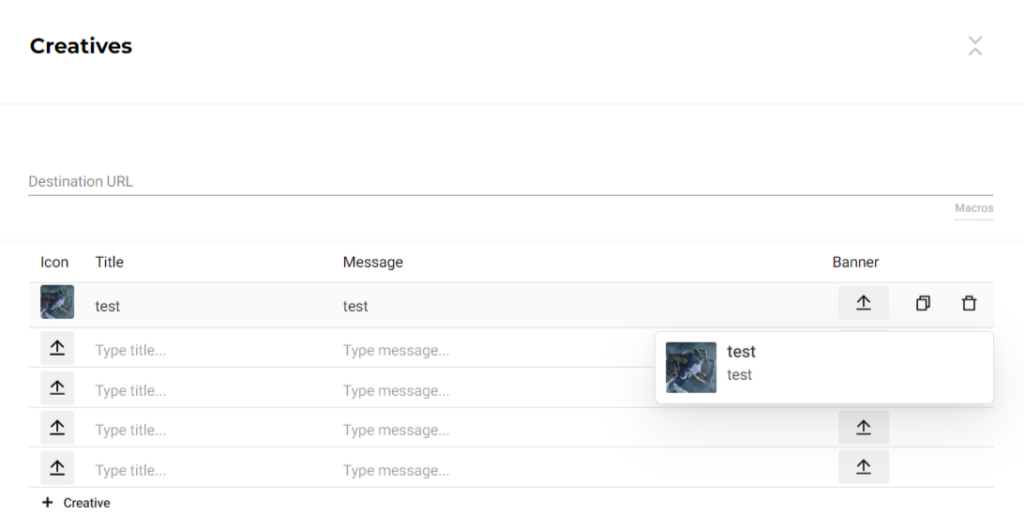Viewport: 1024px width, 516px height.
Task: Upload icon for the fifth creative row
Action: (57, 467)
